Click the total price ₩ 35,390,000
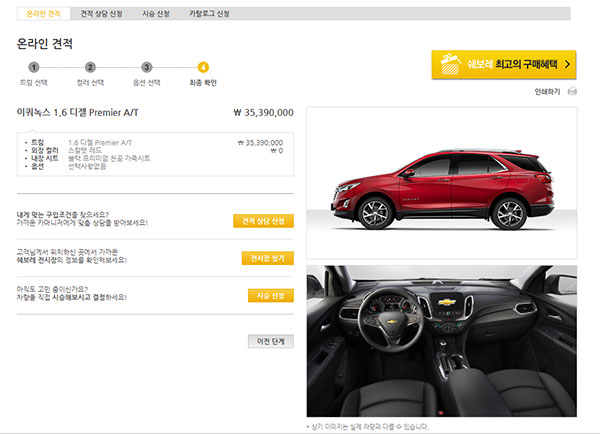This screenshot has width=600, height=434. point(263,113)
